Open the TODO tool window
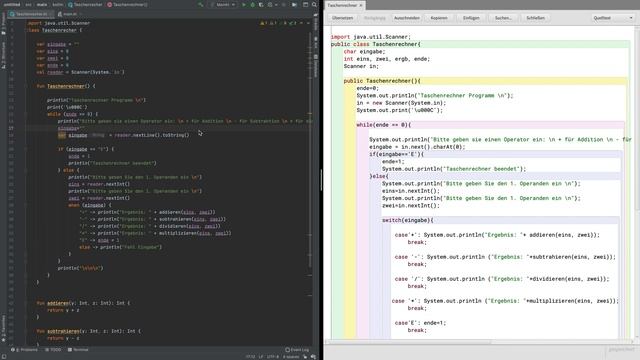Viewport: 640px width, 360px height. (x=53, y=350)
